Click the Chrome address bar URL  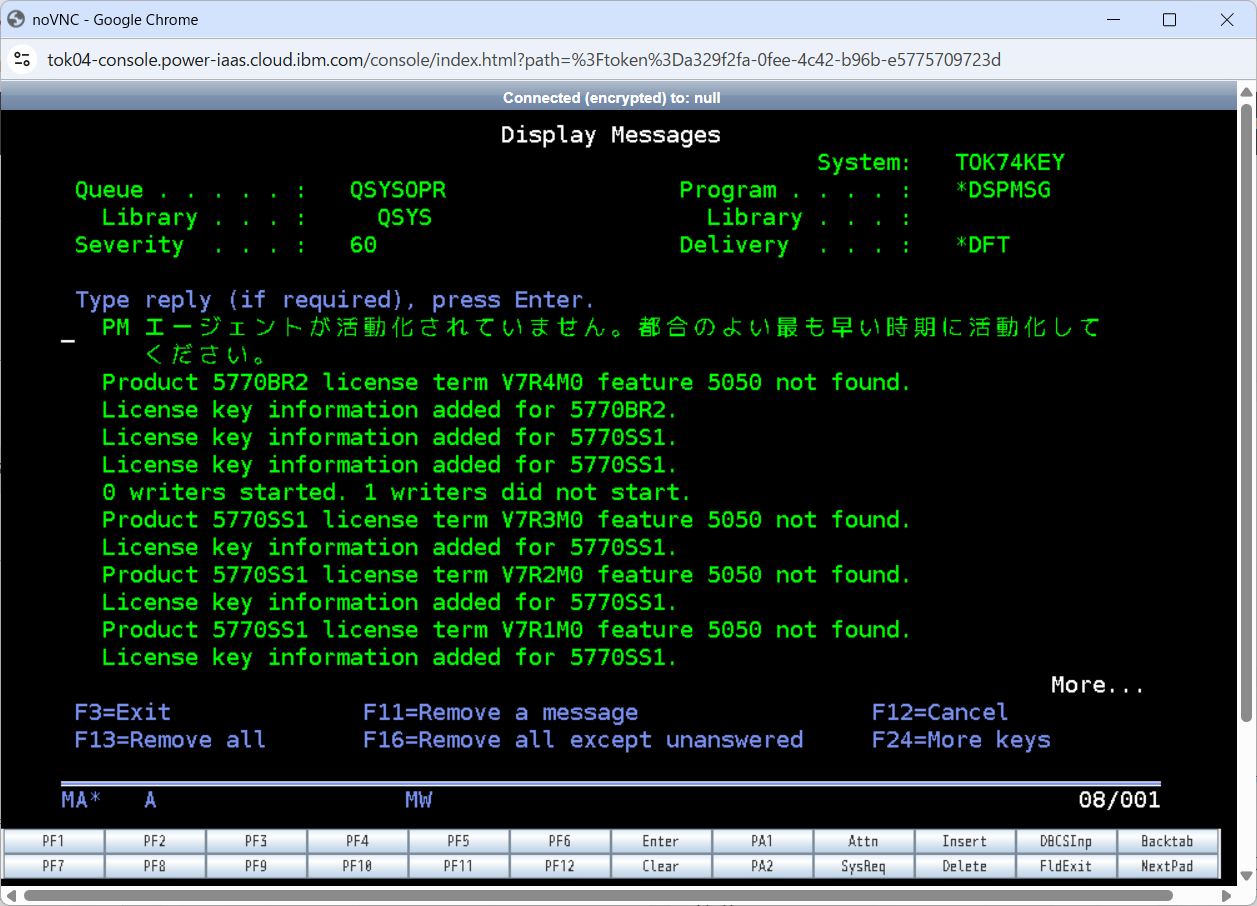pyautogui.click(x=524, y=60)
